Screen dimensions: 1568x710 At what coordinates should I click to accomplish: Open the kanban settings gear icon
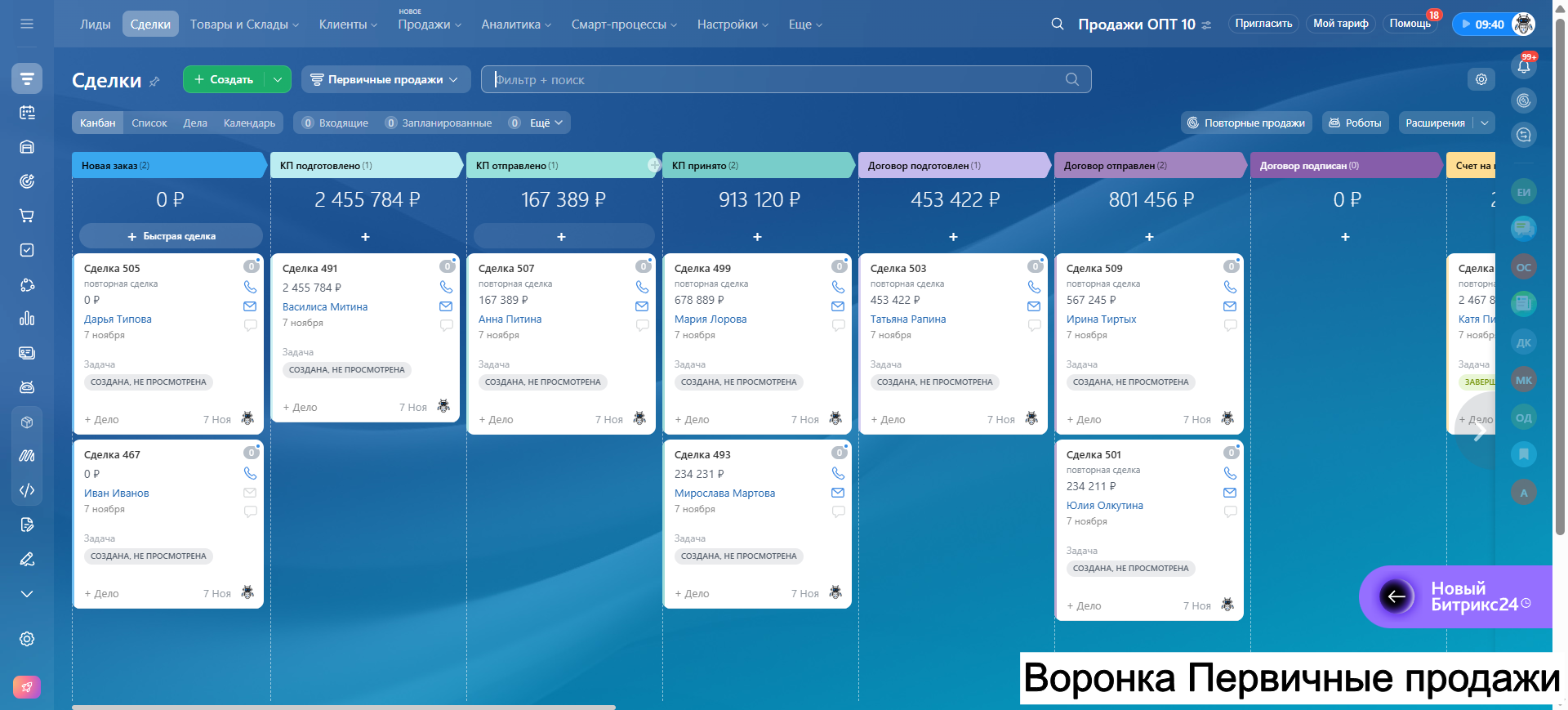tap(1481, 79)
